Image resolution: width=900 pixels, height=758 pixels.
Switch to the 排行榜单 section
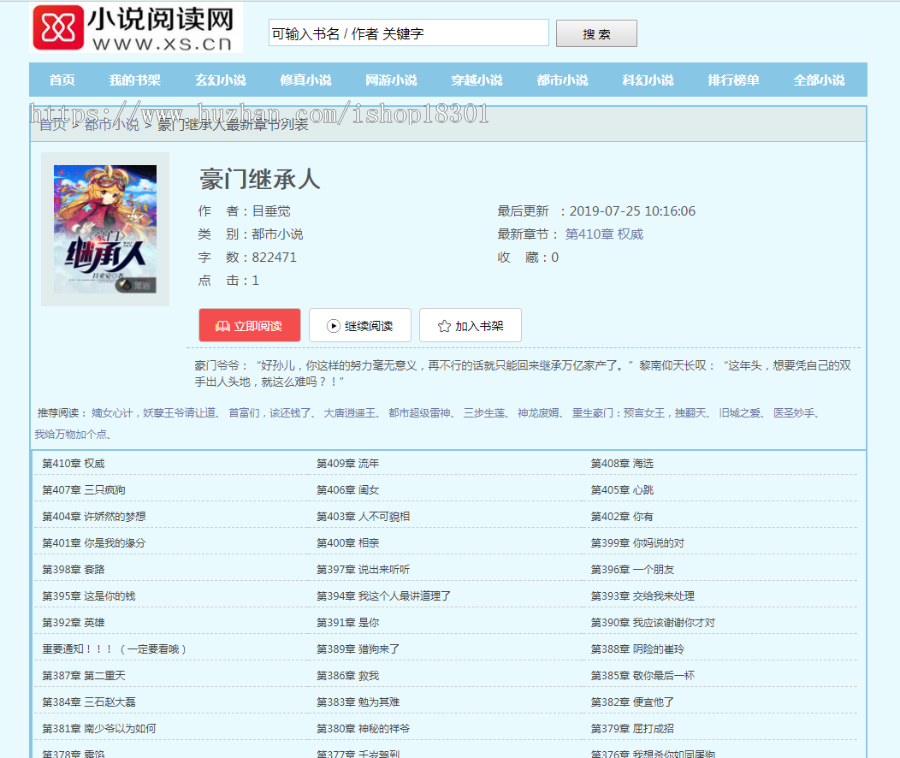[x=733, y=80]
